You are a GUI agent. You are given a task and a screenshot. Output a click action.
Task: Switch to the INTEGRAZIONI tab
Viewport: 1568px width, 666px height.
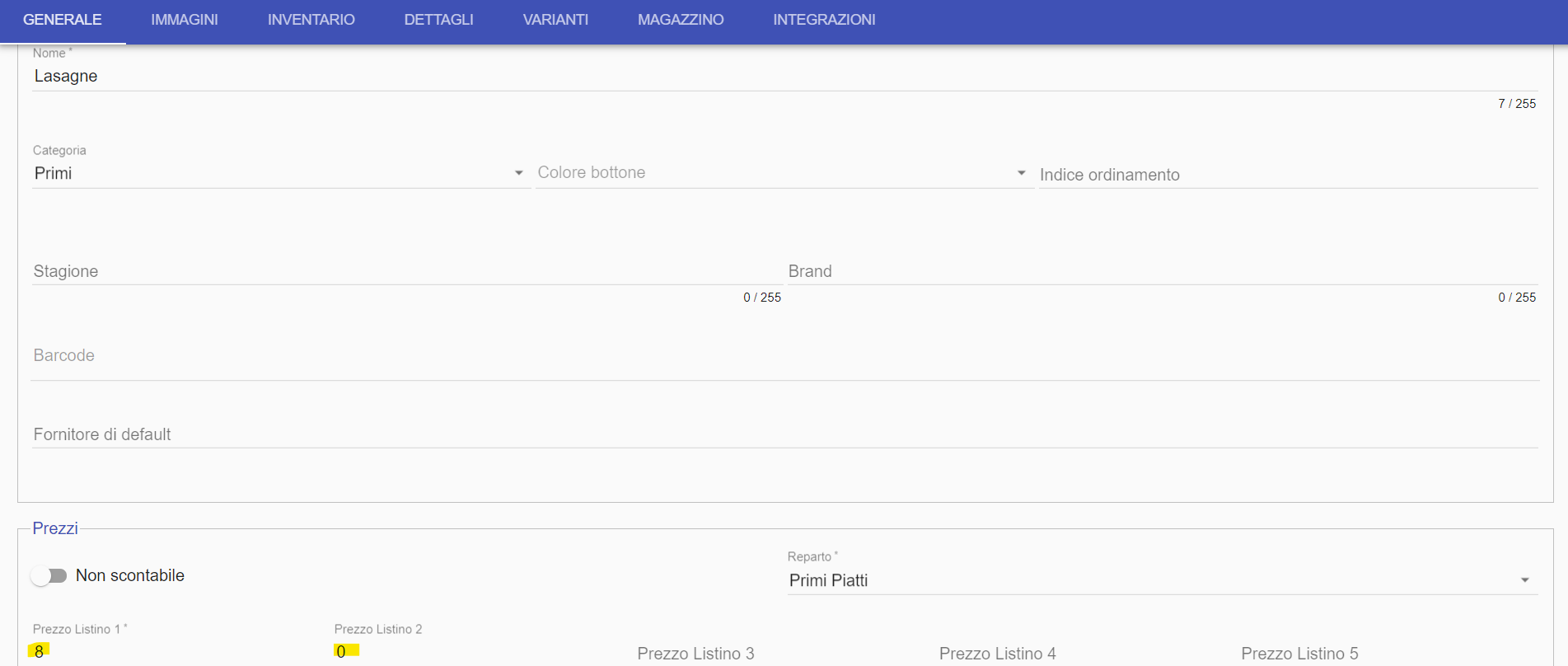824,20
